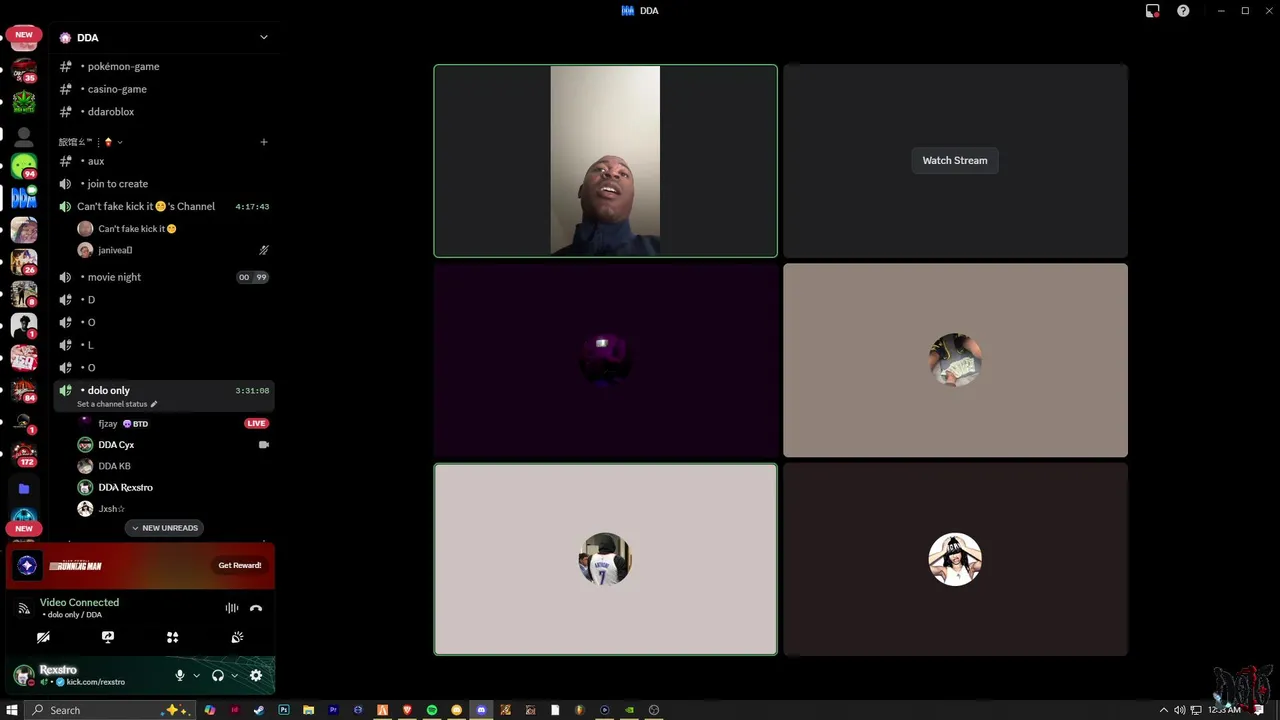The width and height of the screenshot is (1280, 720).
Task: Turn on camera in voice panel
Action: 43,637
